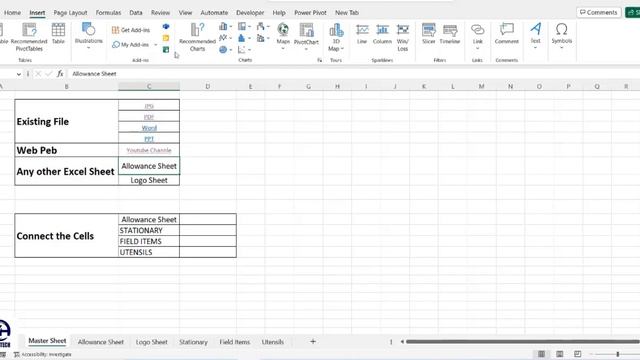Viewport: 640px width, 360px height.
Task: Open the Symbols menu
Action: click(562, 36)
